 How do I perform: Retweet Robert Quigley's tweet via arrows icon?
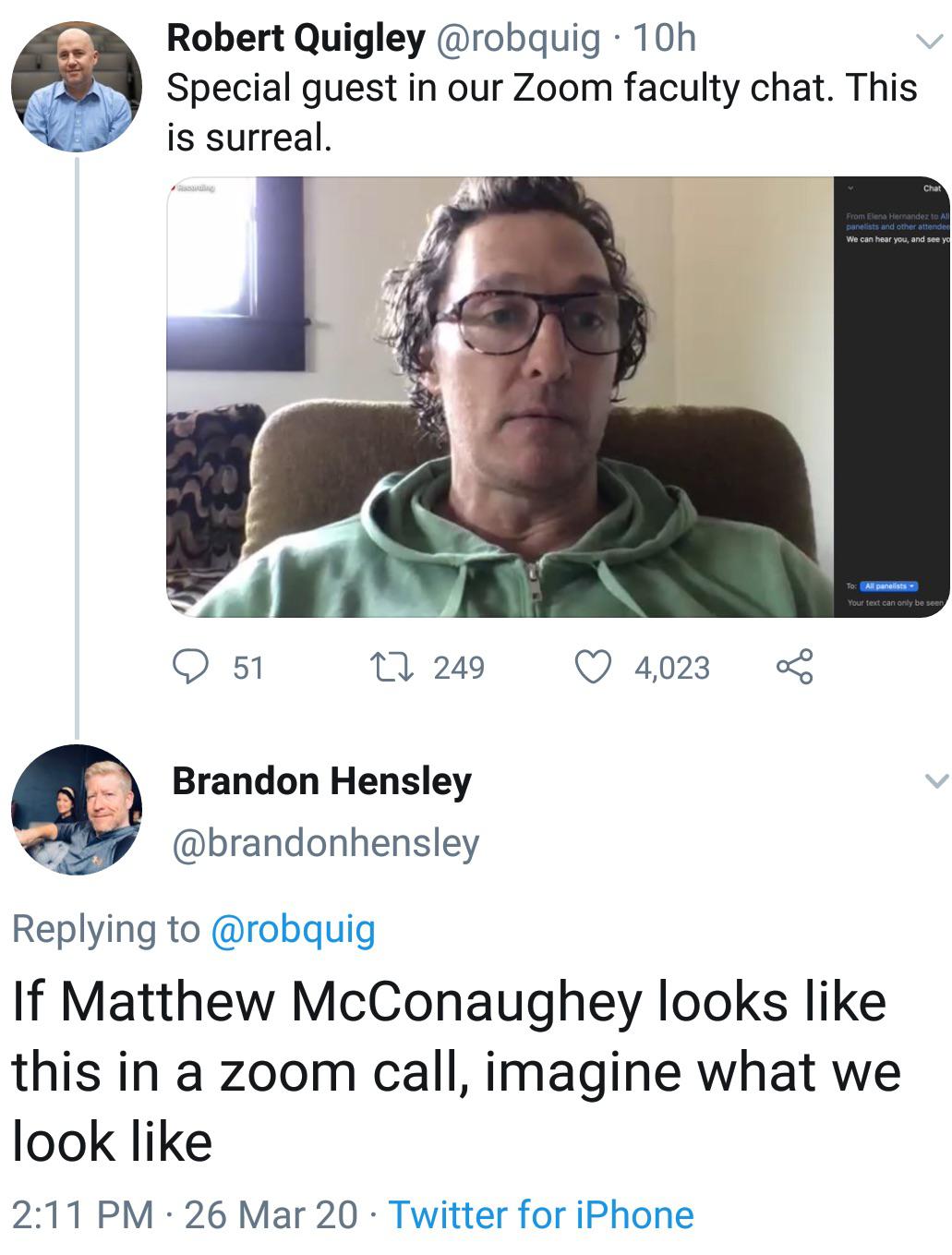coord(384,667)
